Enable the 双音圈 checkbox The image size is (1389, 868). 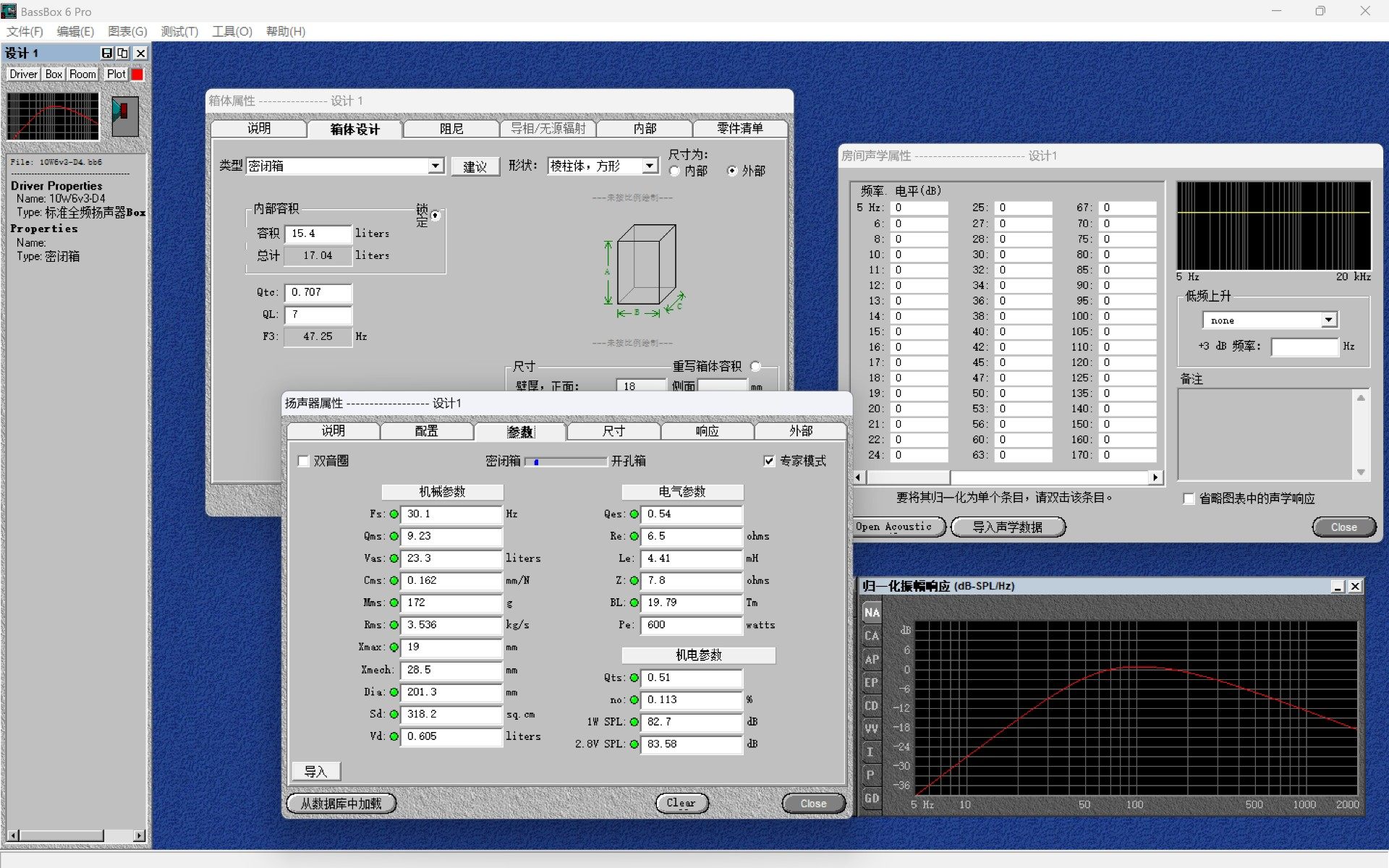pyautogui.click(x=304, y=461)
